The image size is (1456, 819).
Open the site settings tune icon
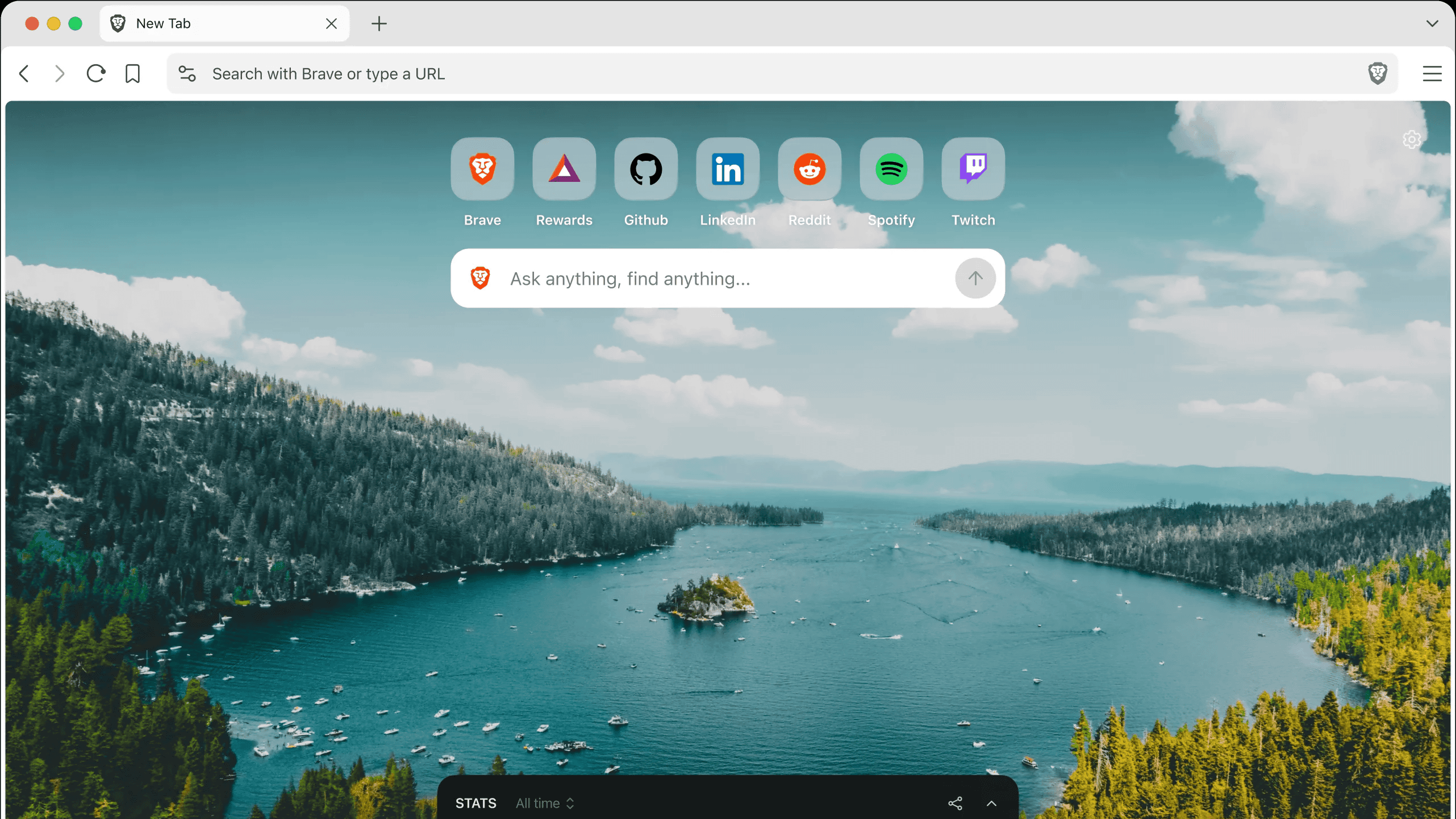pyautogui.click(x=187, y=73)
